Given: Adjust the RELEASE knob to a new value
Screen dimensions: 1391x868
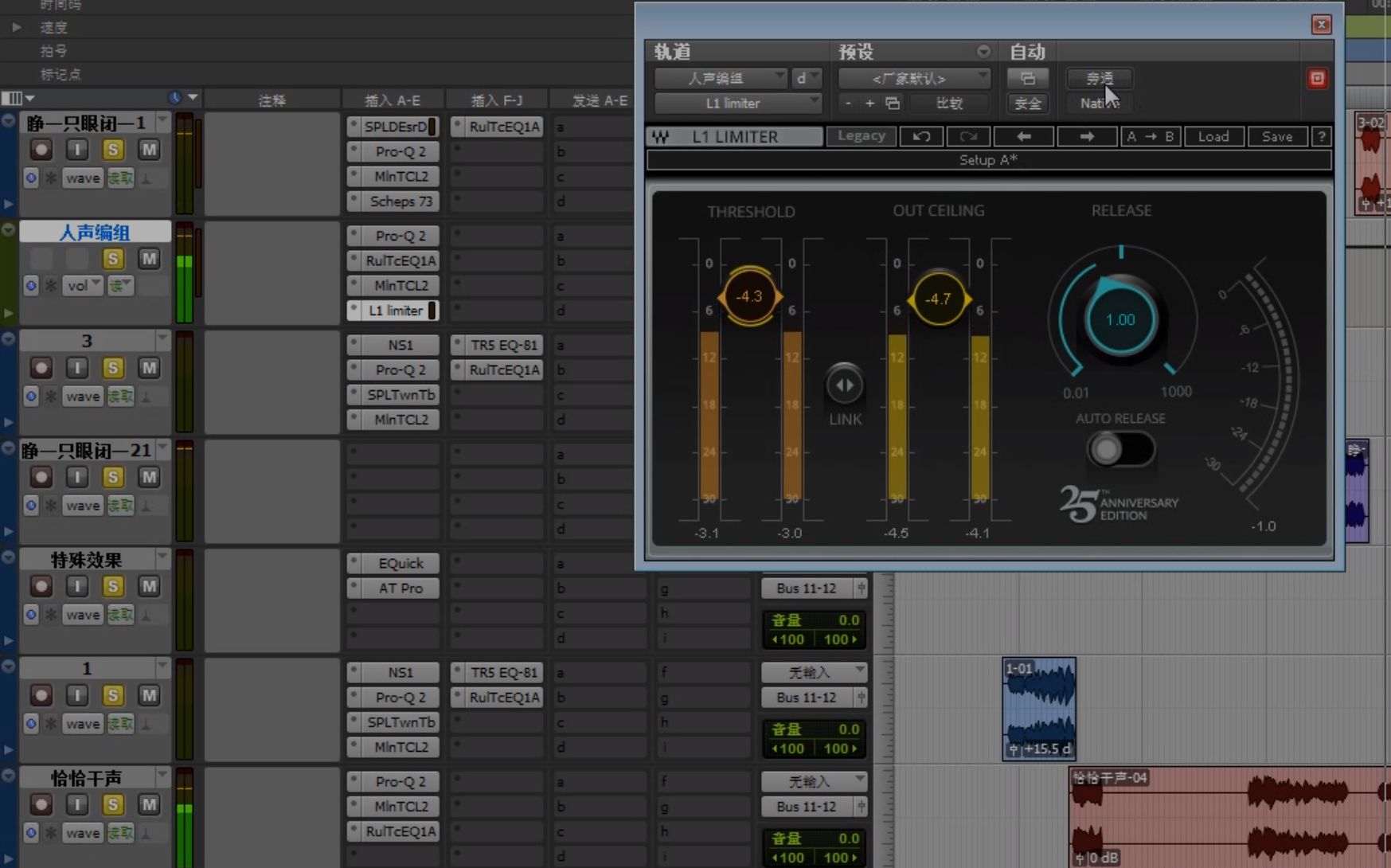Looking at the screenshot, I should 1120,319.
